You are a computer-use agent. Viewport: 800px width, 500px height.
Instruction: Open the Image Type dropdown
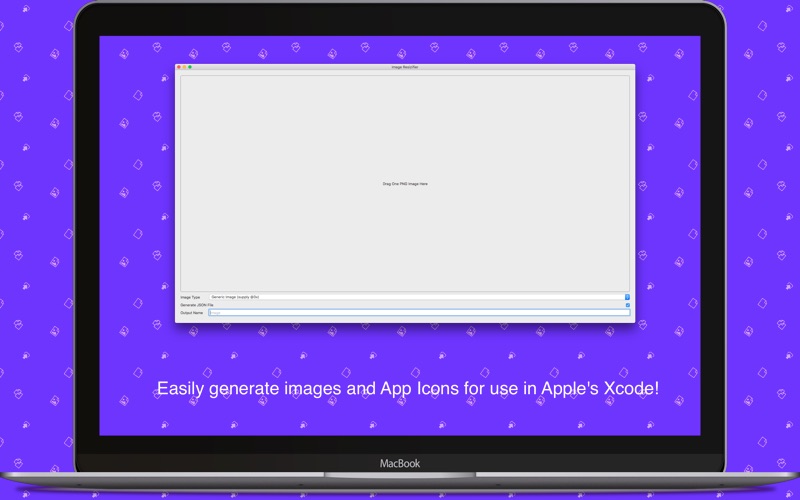tap(419, 297)
